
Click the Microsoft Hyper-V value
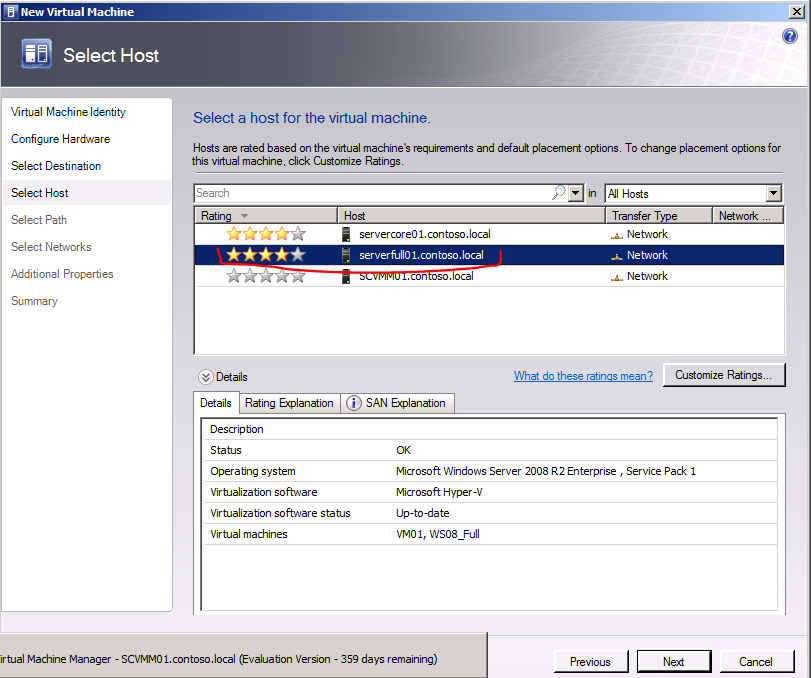pyautogui.click(x=439, y=492)
